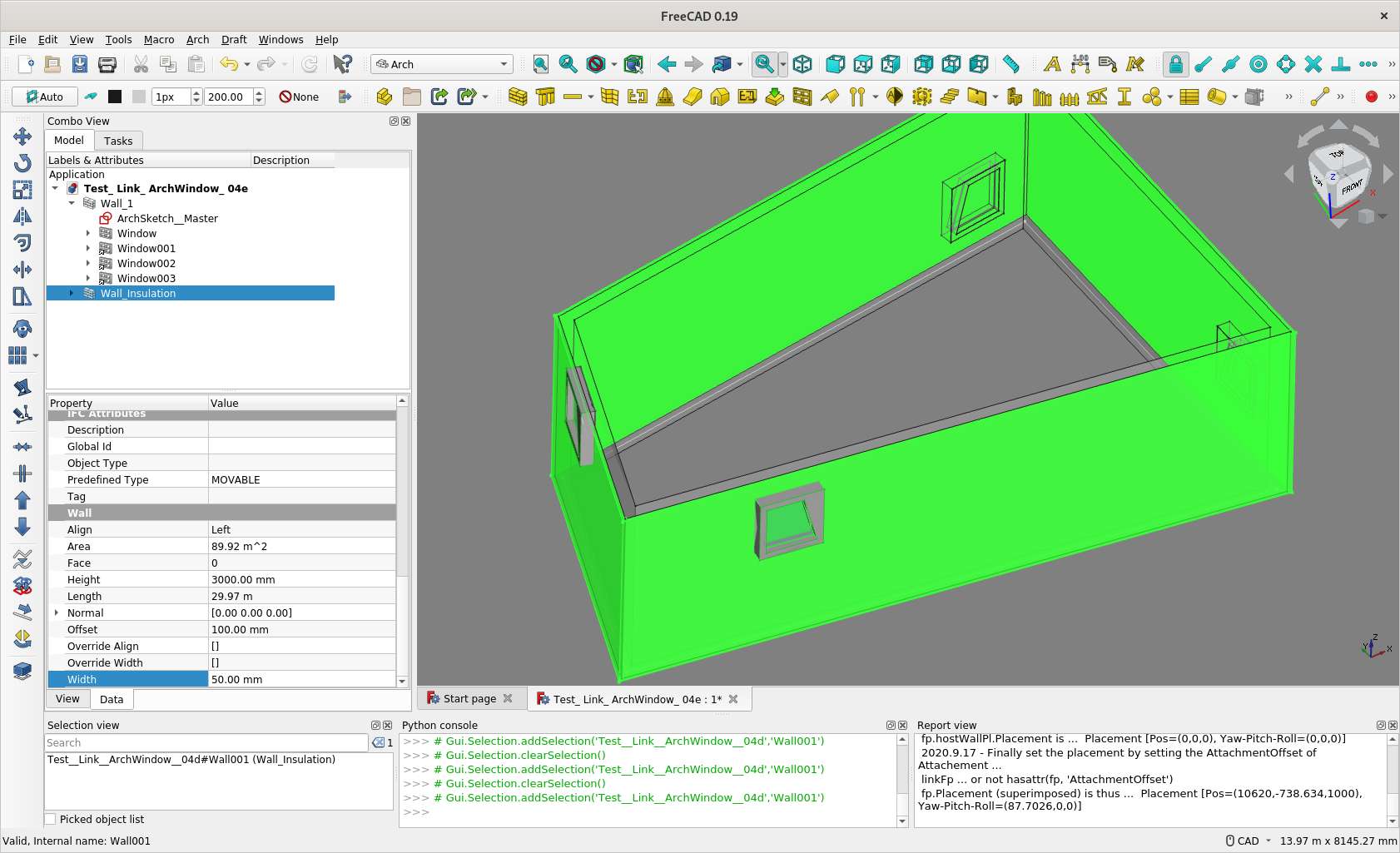
Task: Fit the whole model in the view
Action: (x=541, y=64)
